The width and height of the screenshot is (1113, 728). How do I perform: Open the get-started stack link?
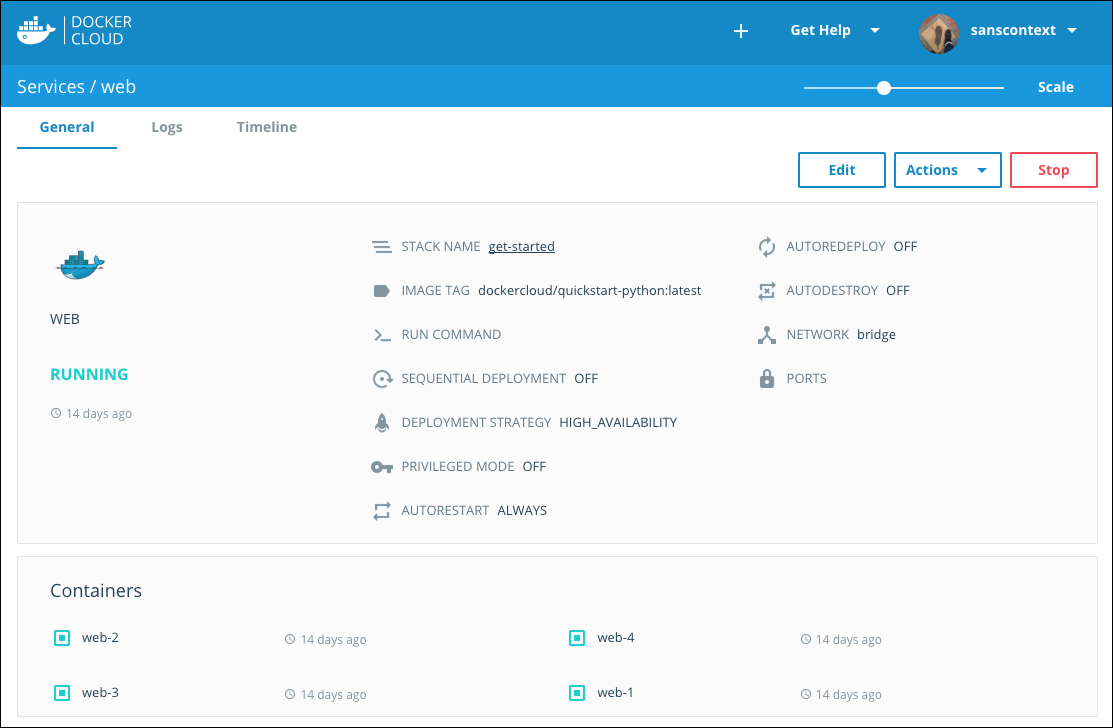click(x=521, y=247)
